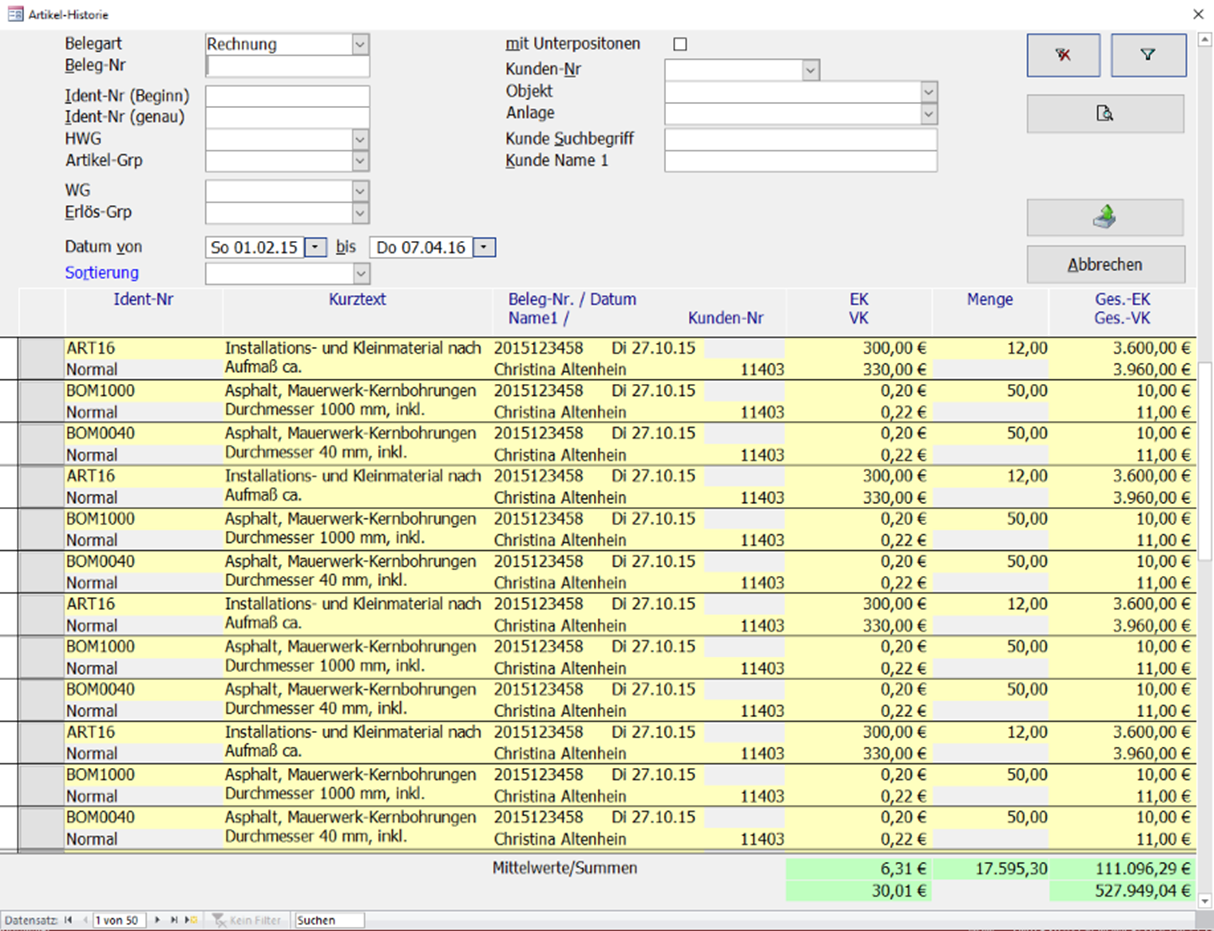The height and width of the screenshot is (931, 1214).
Task: Open the 'Datum von' date picker dropdown
Action: tap(315, 247)
